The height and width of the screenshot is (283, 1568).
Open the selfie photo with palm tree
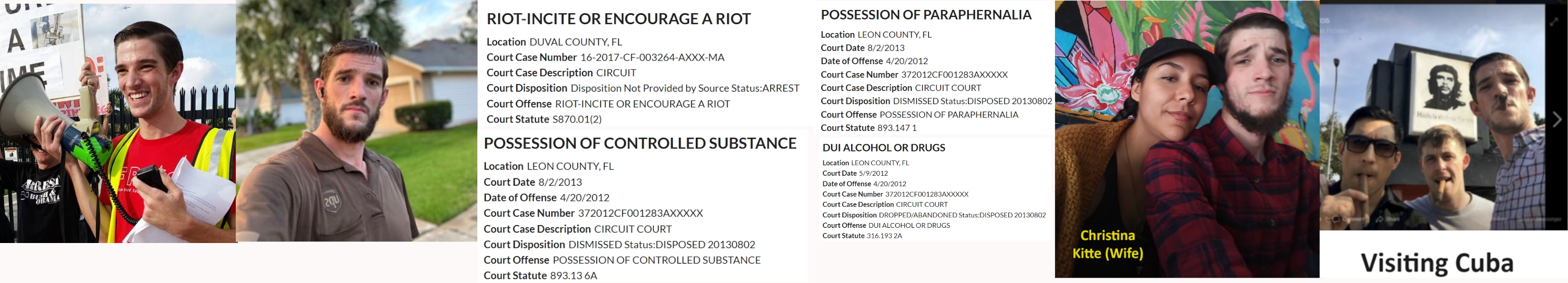(x=356, y=121)
